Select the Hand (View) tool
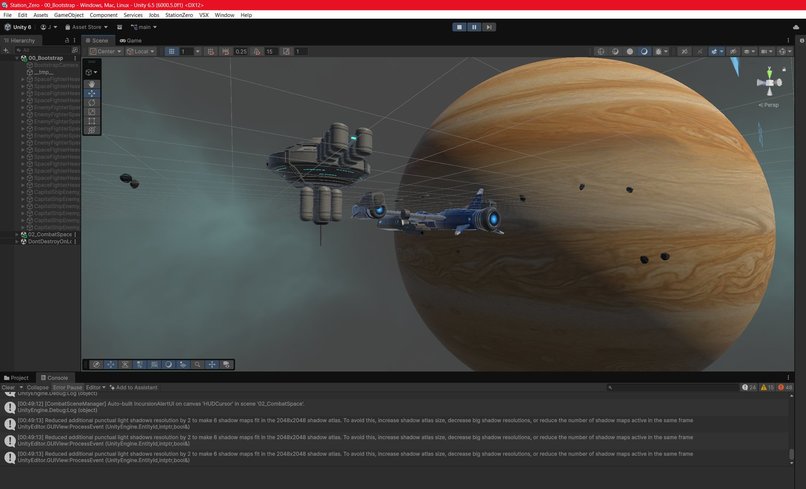806x489 pixels. click(91, 84)
